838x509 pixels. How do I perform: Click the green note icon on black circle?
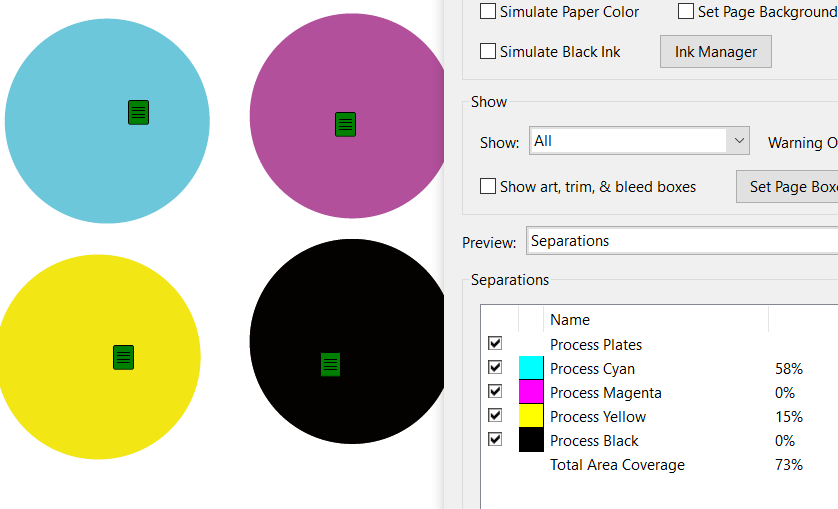point(330,364)
